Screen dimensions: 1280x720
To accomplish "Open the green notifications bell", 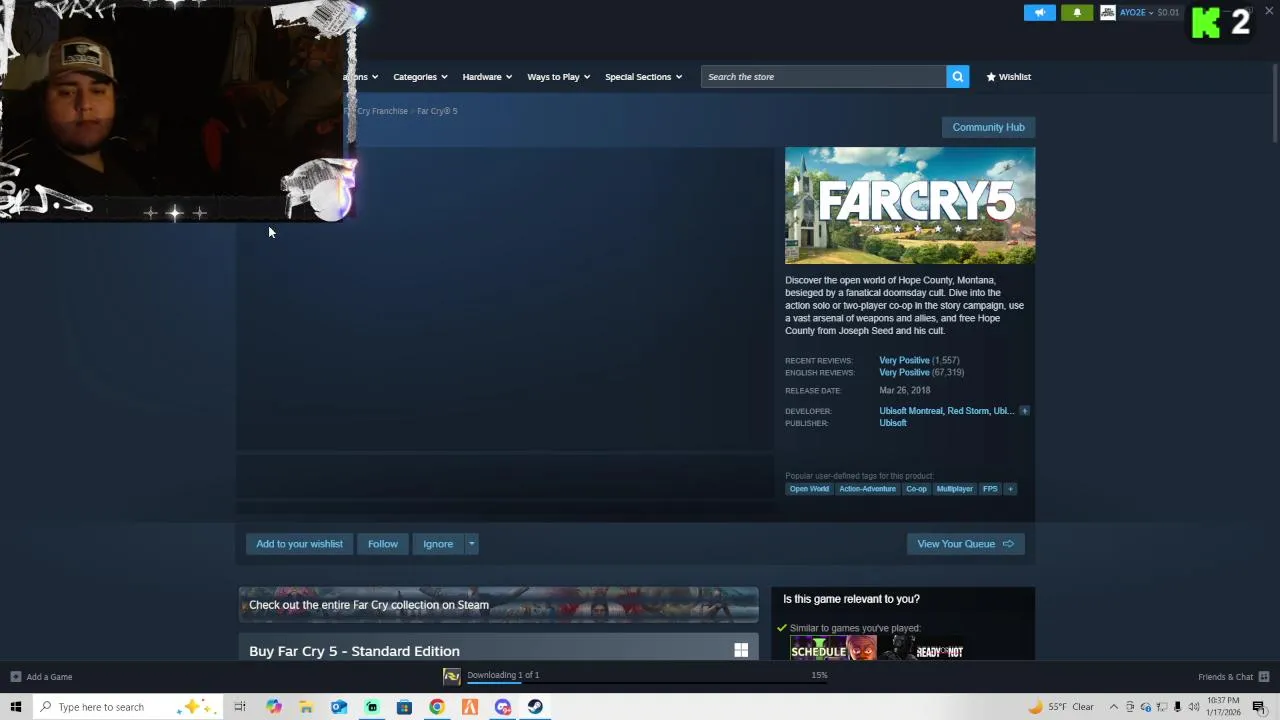I will [1077, 12].
